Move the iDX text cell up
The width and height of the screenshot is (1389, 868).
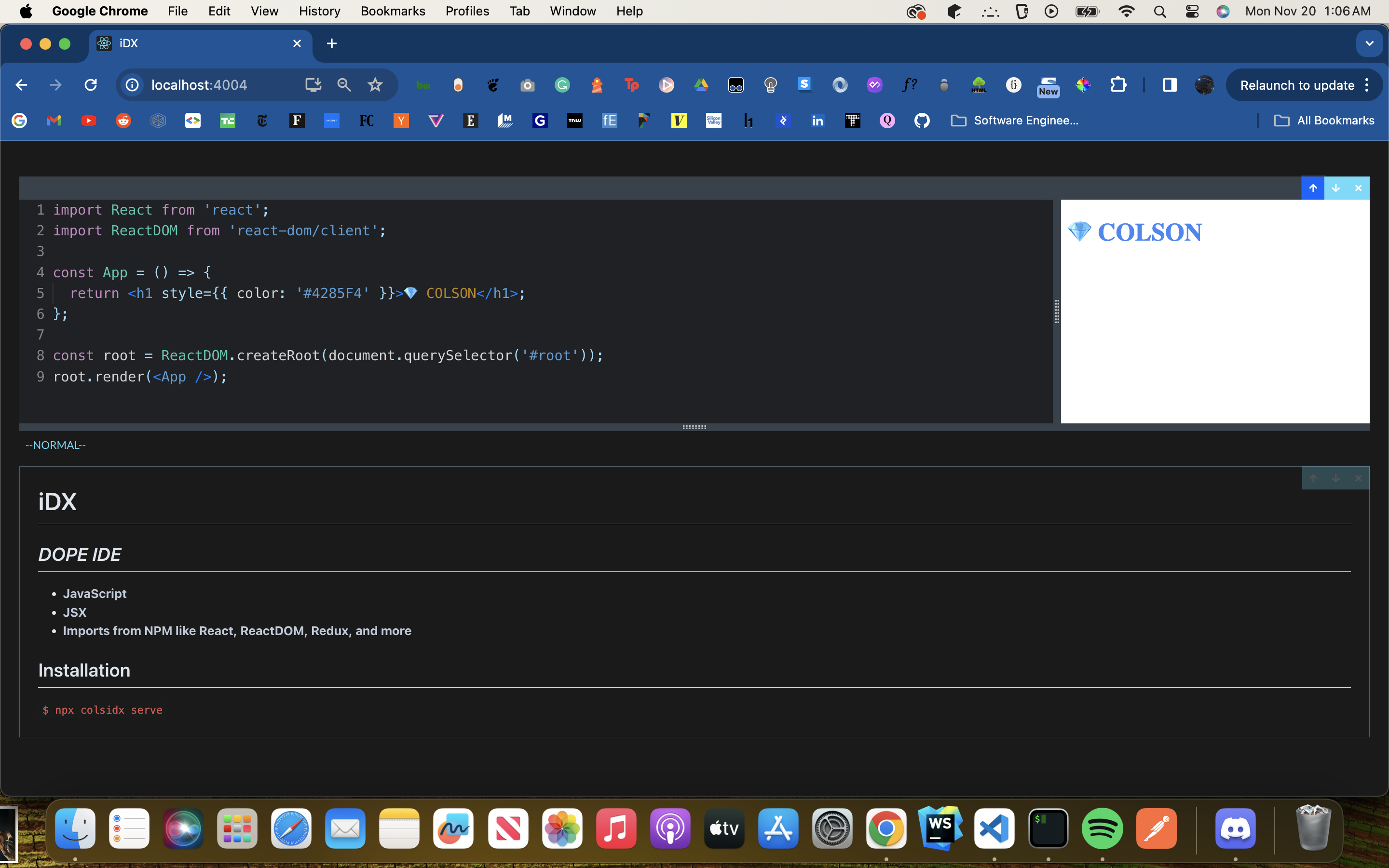[1313, 478]
